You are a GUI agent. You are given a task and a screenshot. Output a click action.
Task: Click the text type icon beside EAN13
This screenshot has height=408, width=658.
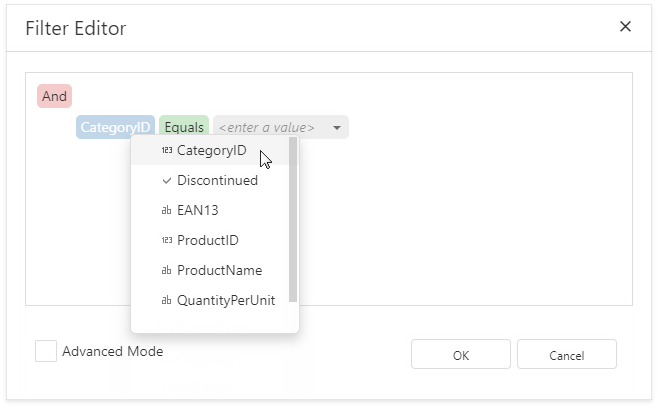[166, 211]
